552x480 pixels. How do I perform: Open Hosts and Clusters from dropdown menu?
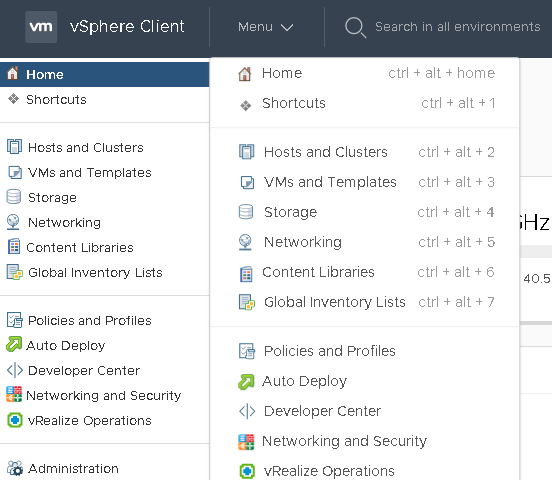tap(366, 152)
